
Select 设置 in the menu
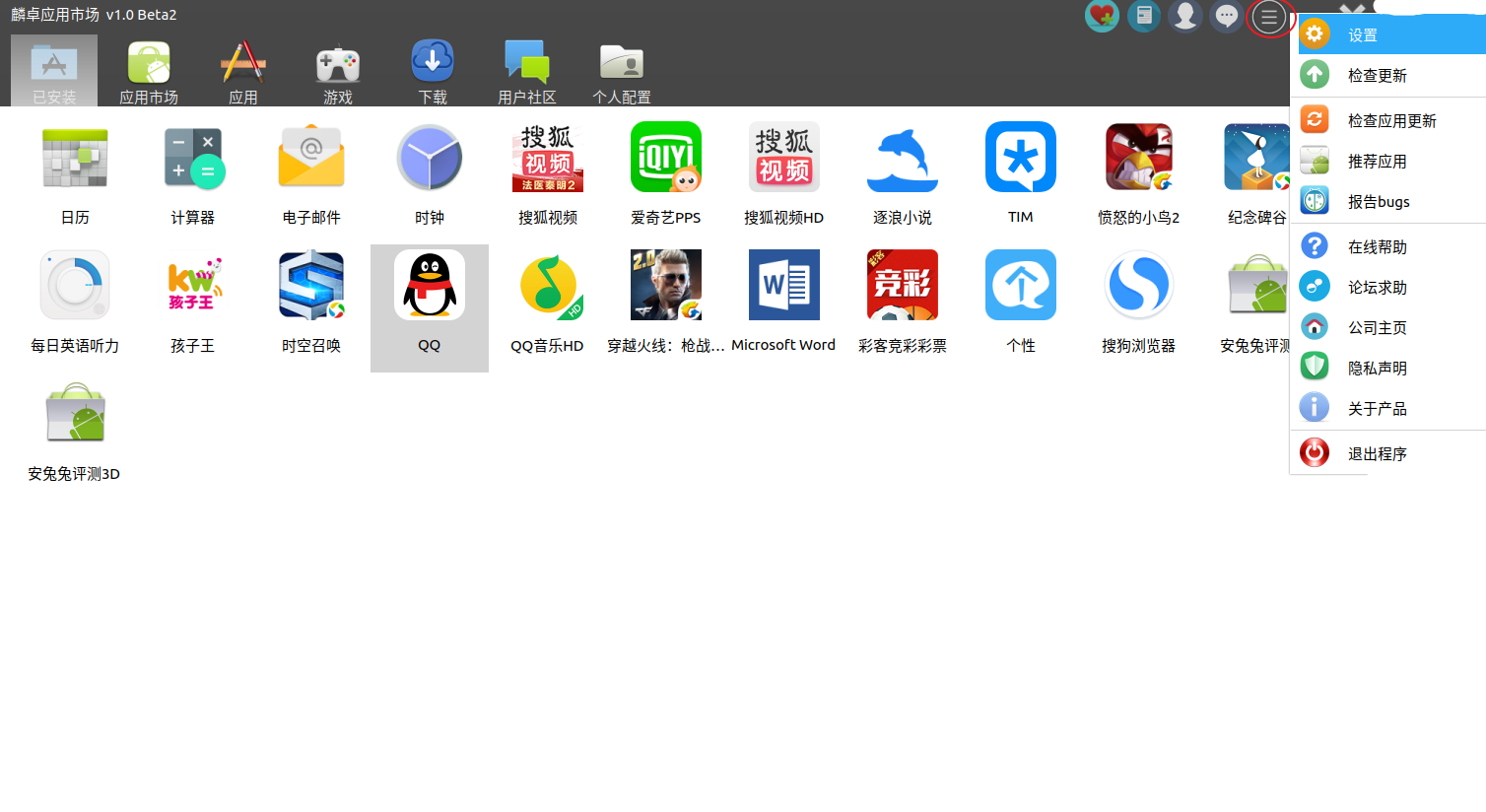[1387, 34]
